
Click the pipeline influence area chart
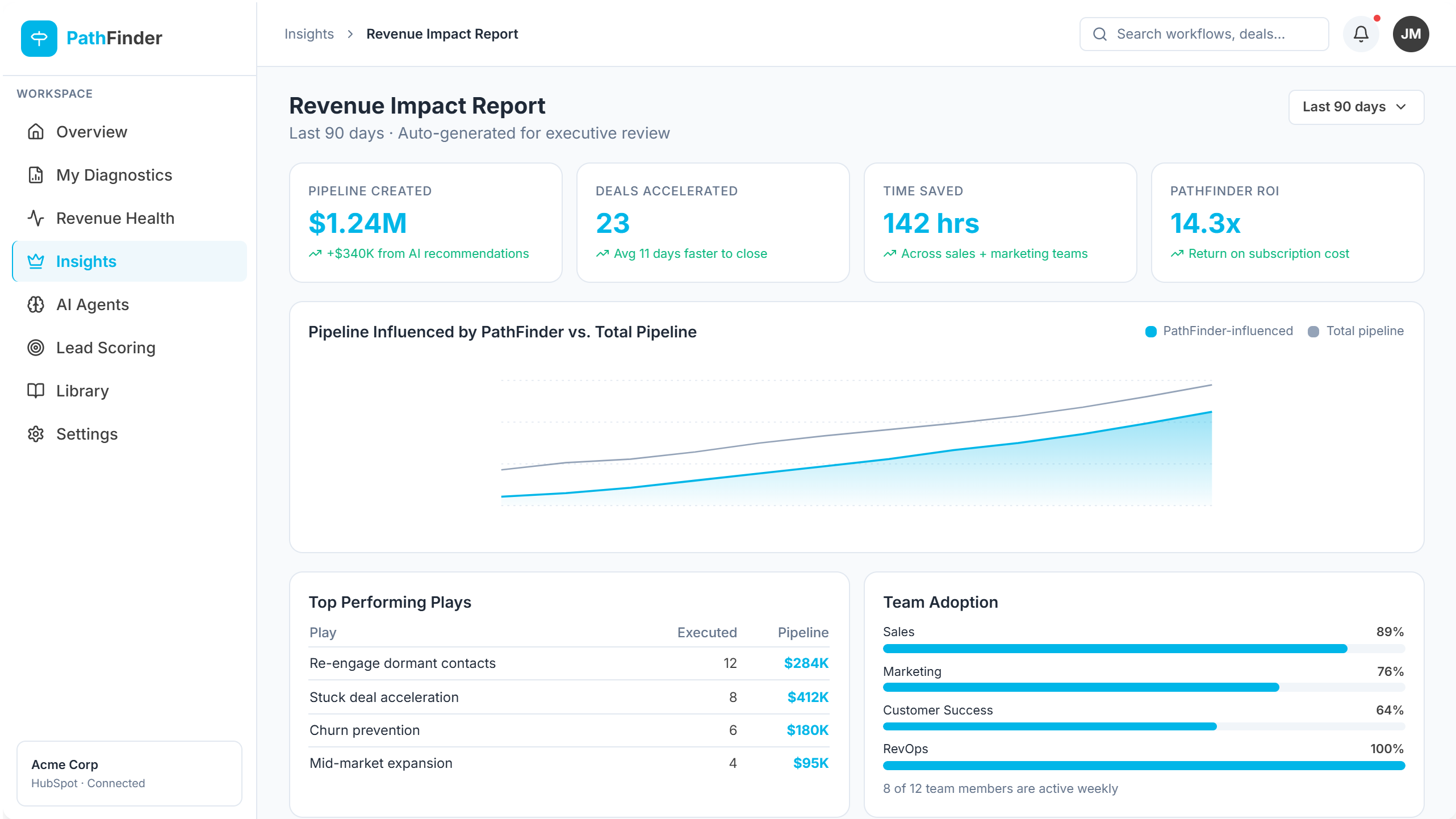click(856, 443)
